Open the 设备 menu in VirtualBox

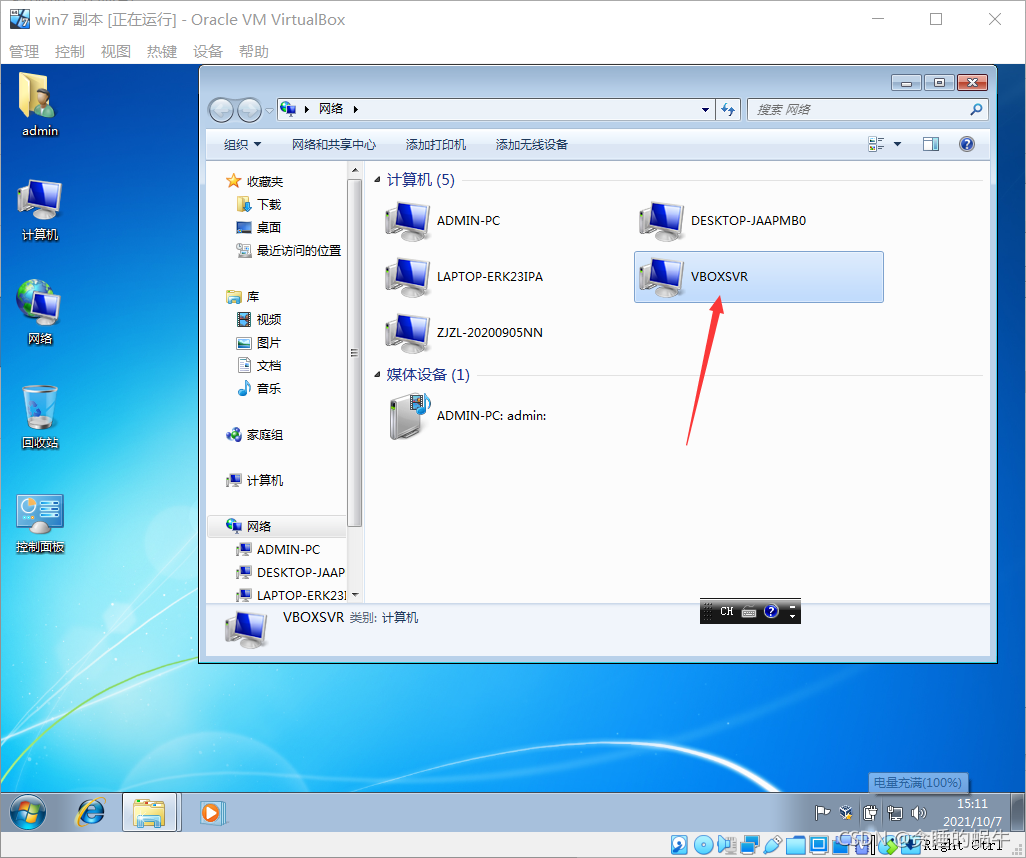(207, 52)
